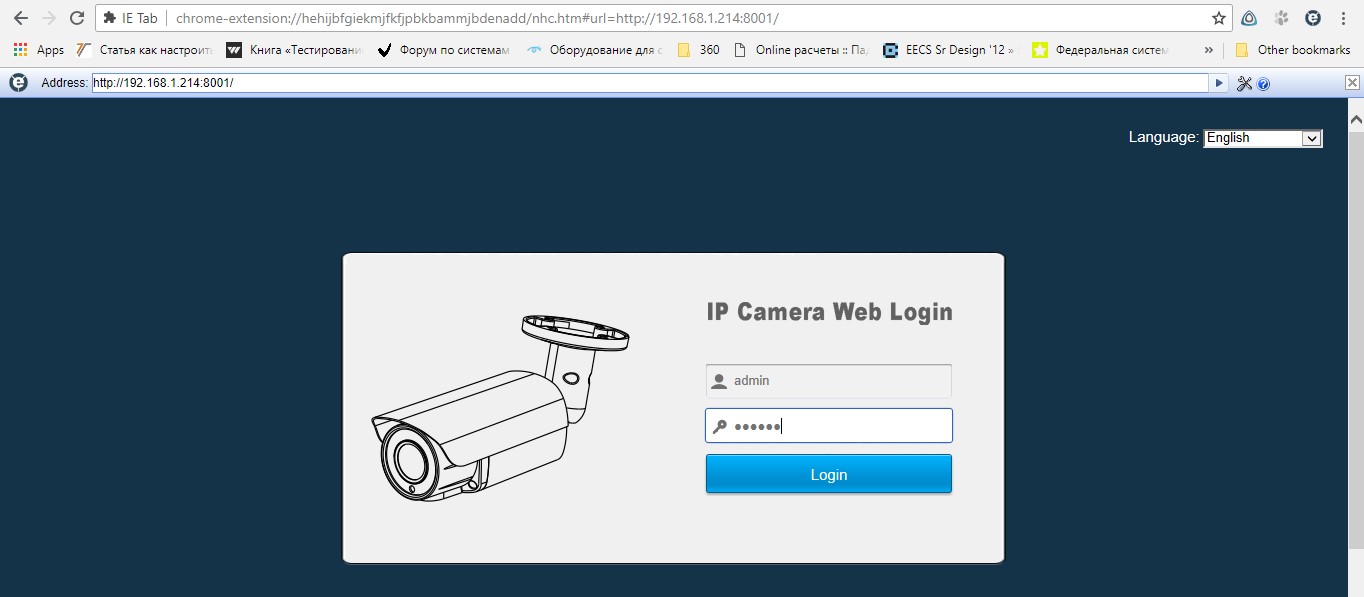
Task: Open the Chrome three-dot menu
Action: click(1344, 18)
